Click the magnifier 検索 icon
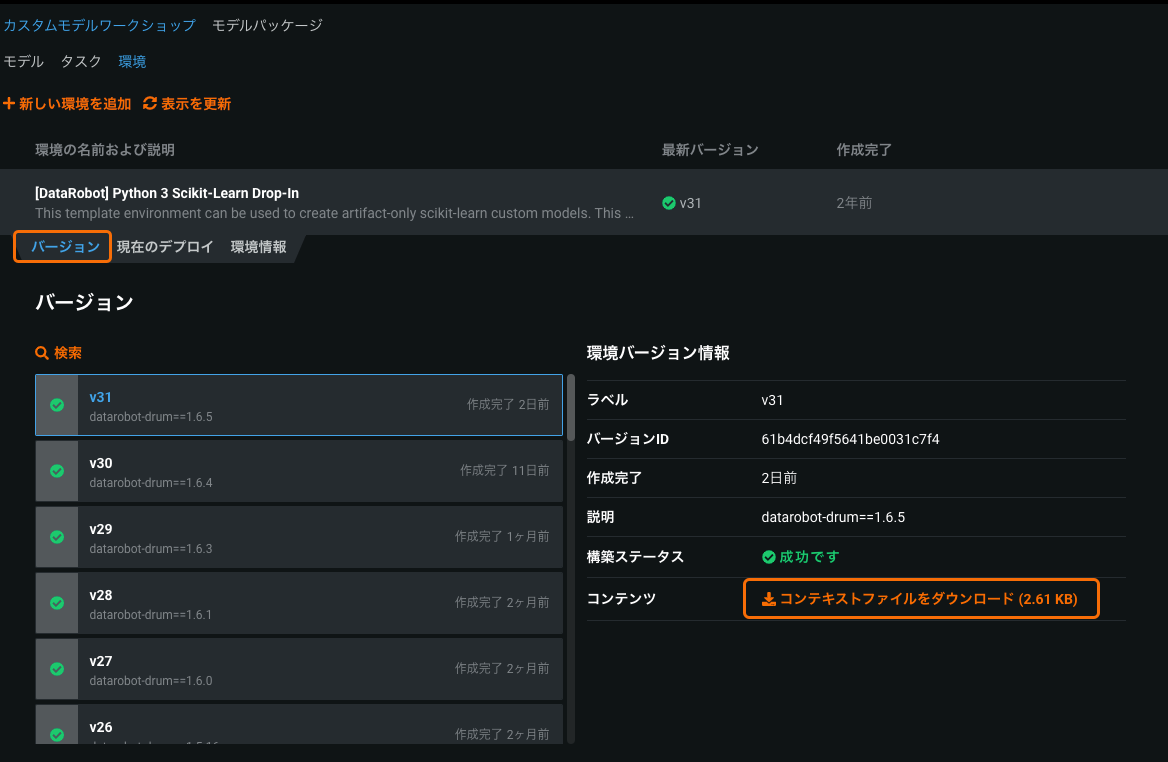The width and height of the screenshot is (1168, 762). pyautogui.click(x=42, y=353)
